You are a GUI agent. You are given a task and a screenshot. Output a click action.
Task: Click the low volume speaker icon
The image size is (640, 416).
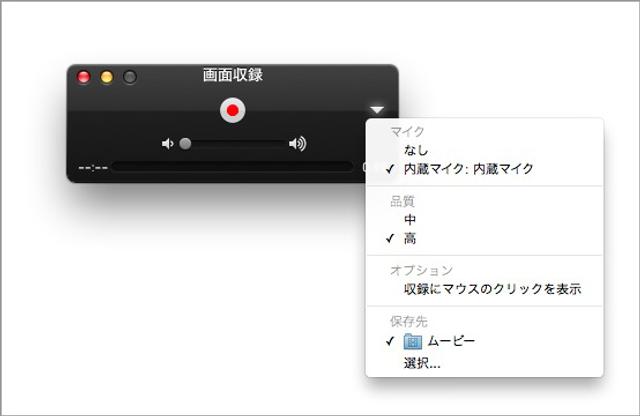(167, 144)
